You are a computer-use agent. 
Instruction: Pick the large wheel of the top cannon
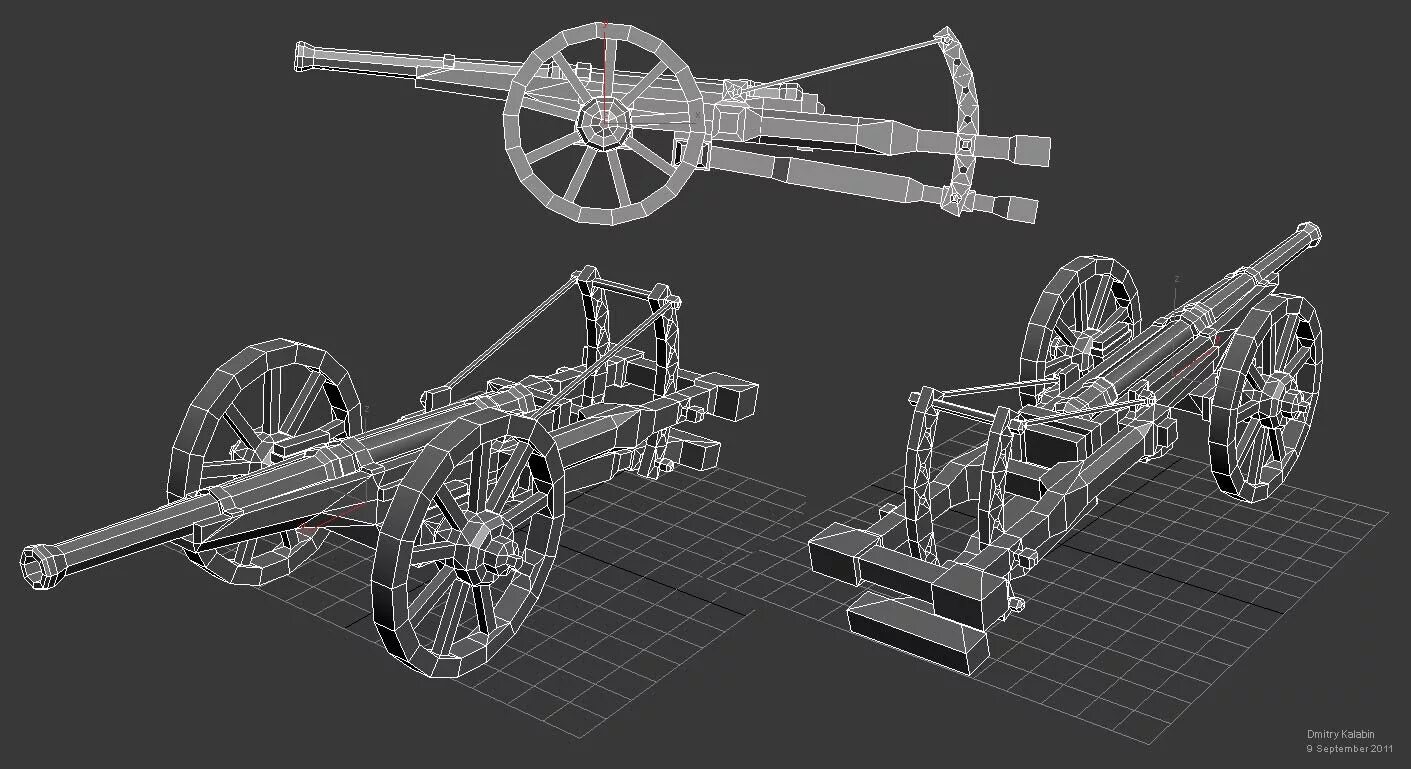pyautogui.click(x=604, y=124)
